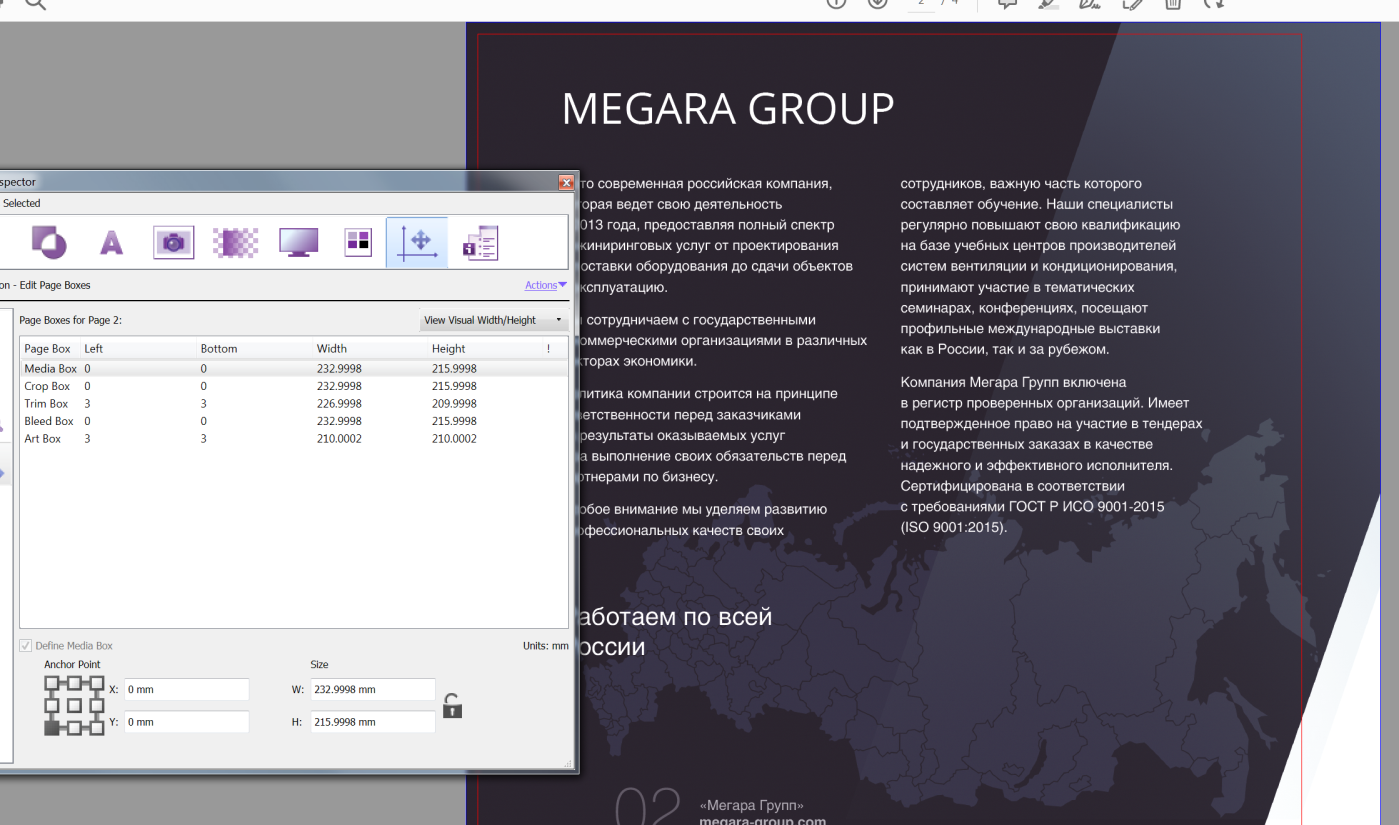1399x825 pixels.
Task: Open the monitor-shaped Prepress inspector category
Action: pos(298,242)
